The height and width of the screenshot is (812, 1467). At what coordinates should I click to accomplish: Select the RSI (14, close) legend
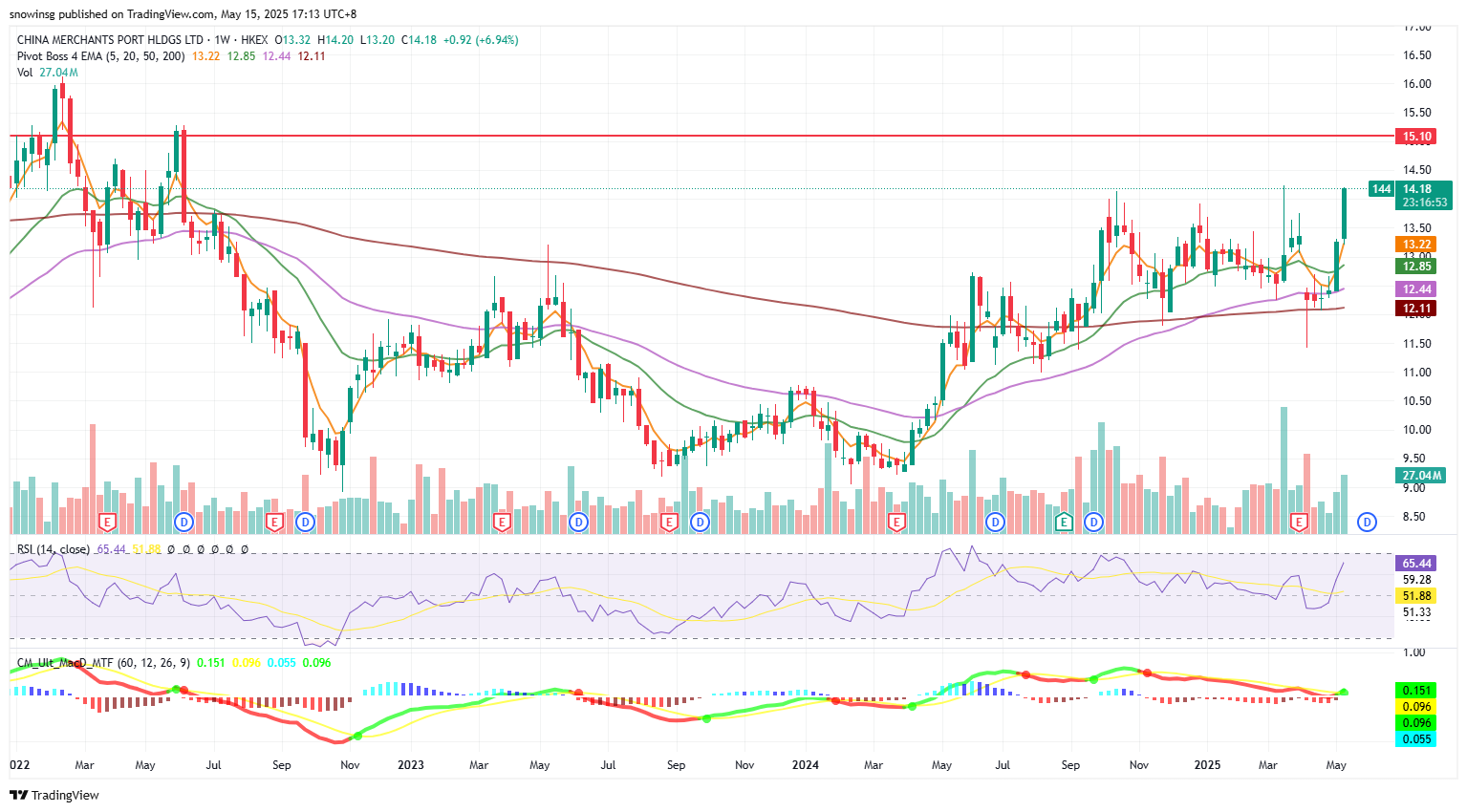pos(54,549)
